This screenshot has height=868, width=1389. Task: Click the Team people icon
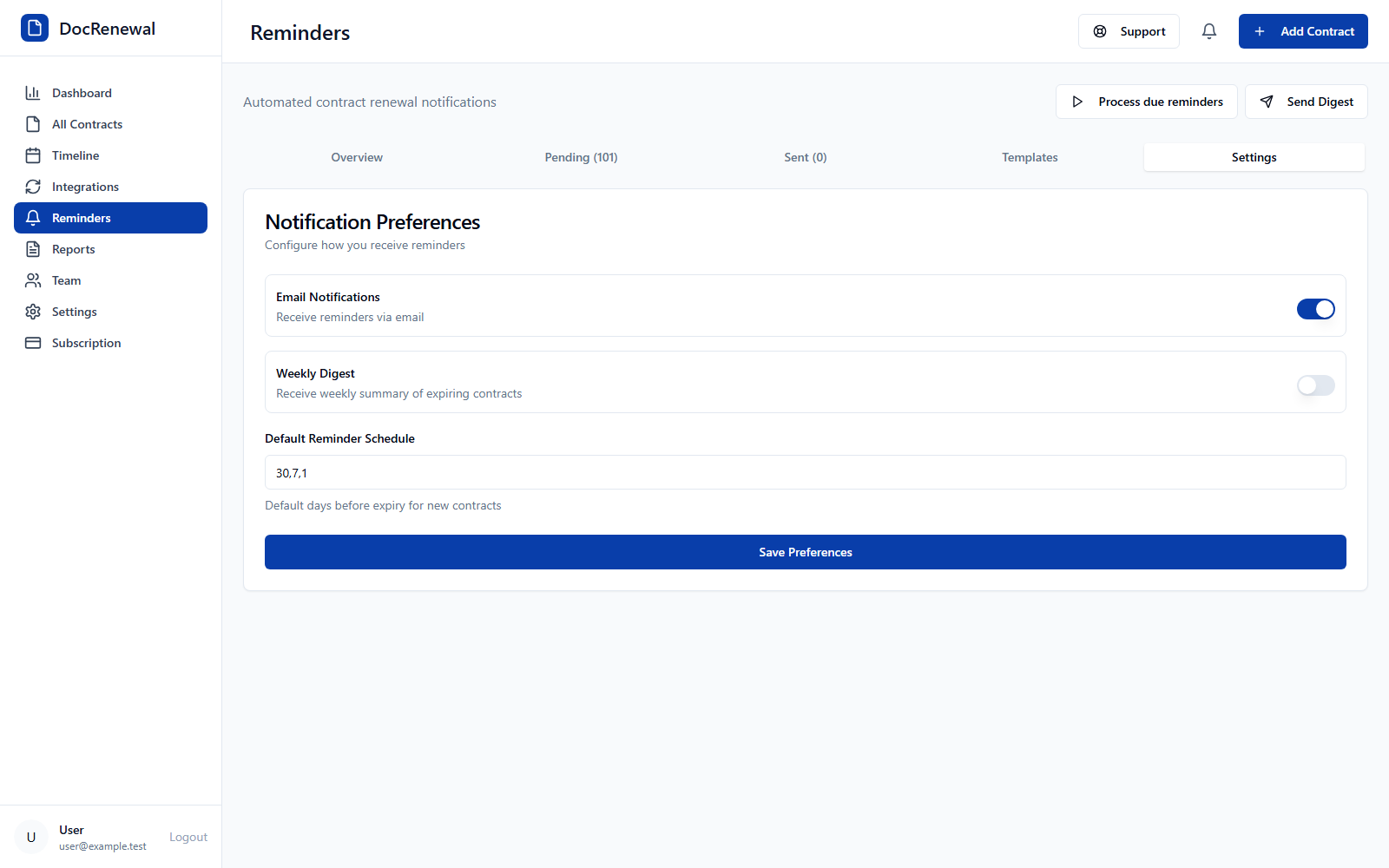pyautogui.click(x=33, y=280)
